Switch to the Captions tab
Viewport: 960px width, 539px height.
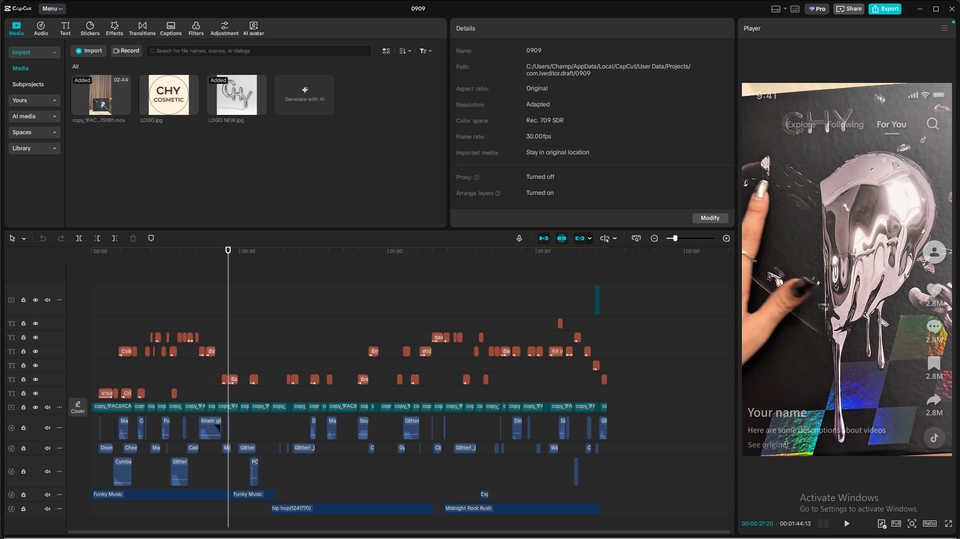point(171,28)
